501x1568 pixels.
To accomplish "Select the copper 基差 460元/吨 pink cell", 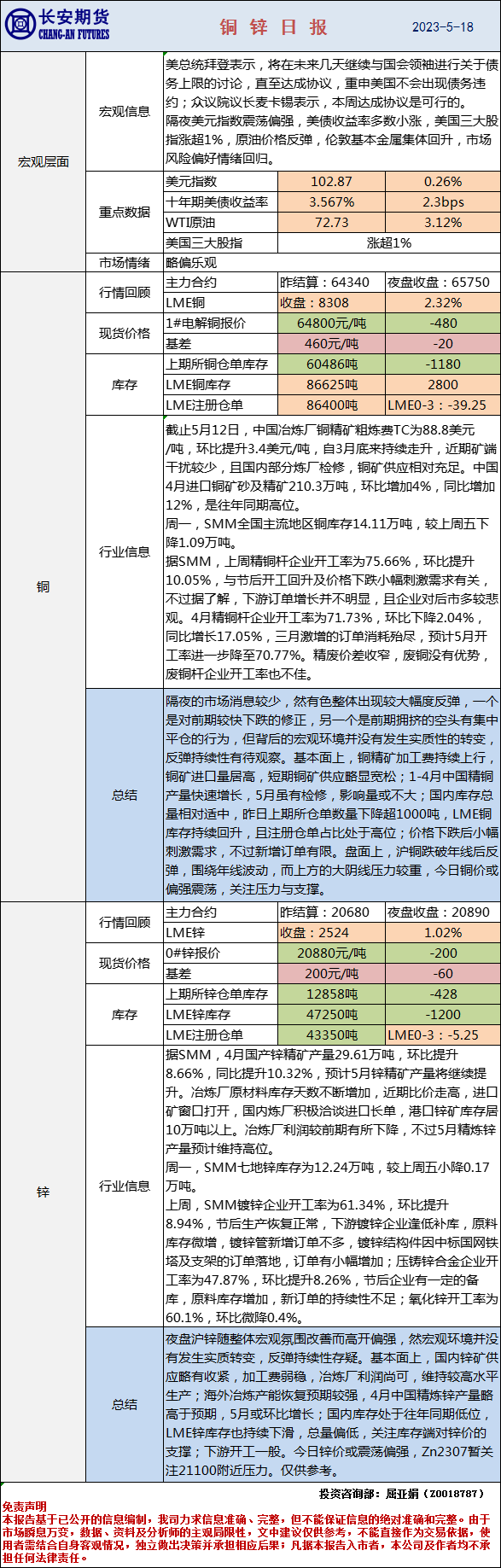I will point(331,343).
